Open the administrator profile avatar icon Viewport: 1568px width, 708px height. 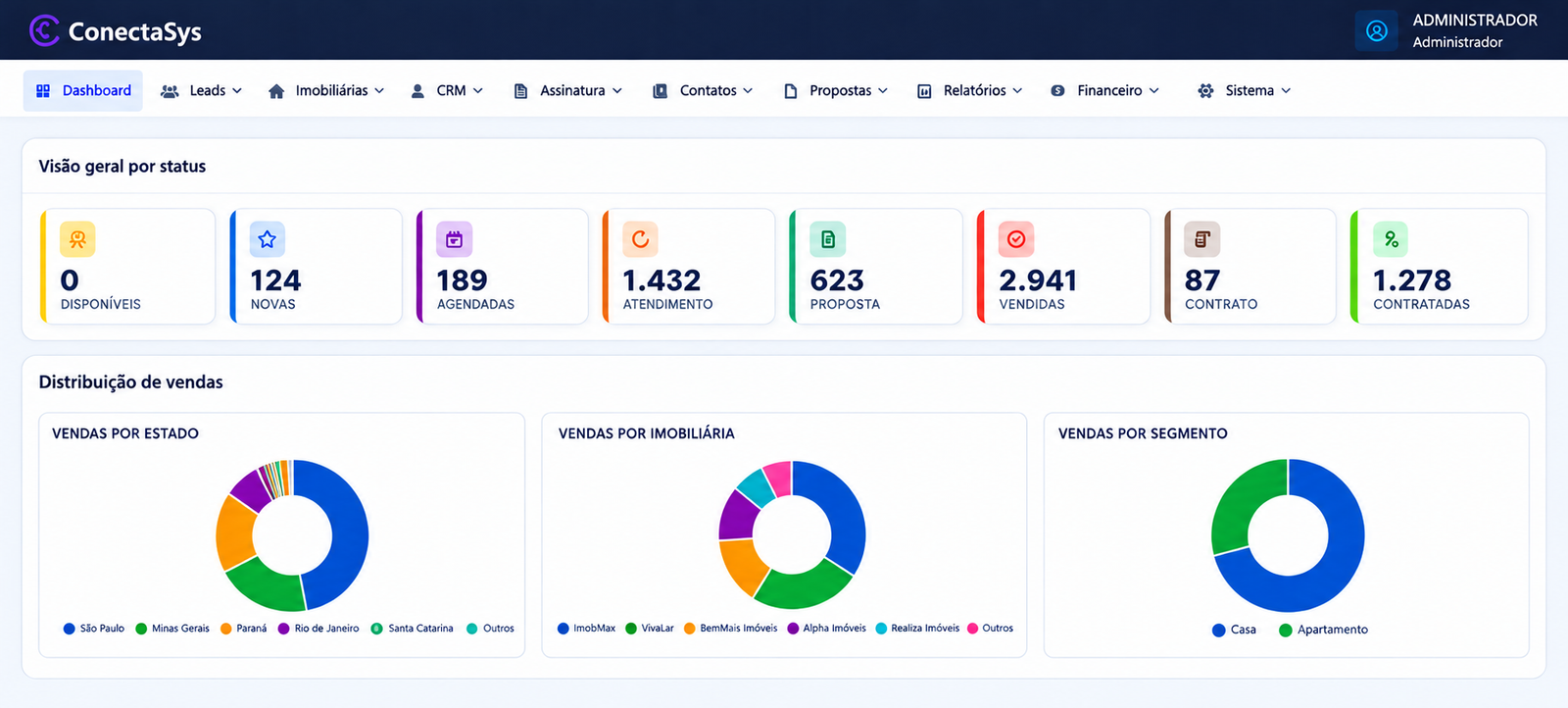[1376, 30]
